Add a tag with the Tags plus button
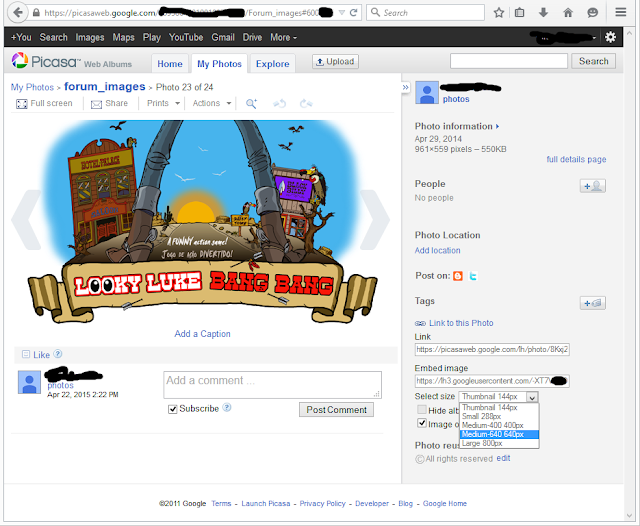This screenshot has height=526, width=640. [x=593, y=303]
